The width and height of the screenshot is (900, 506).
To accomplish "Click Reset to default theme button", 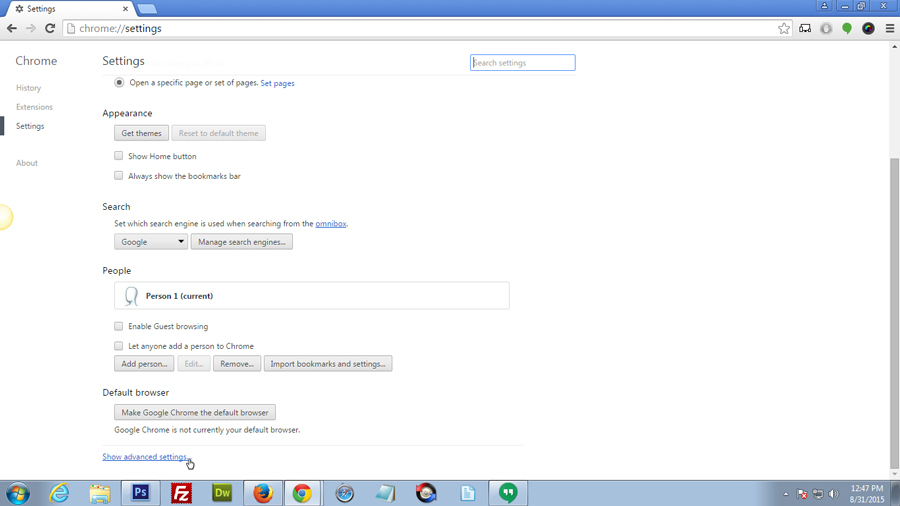I will coord(218,133).
